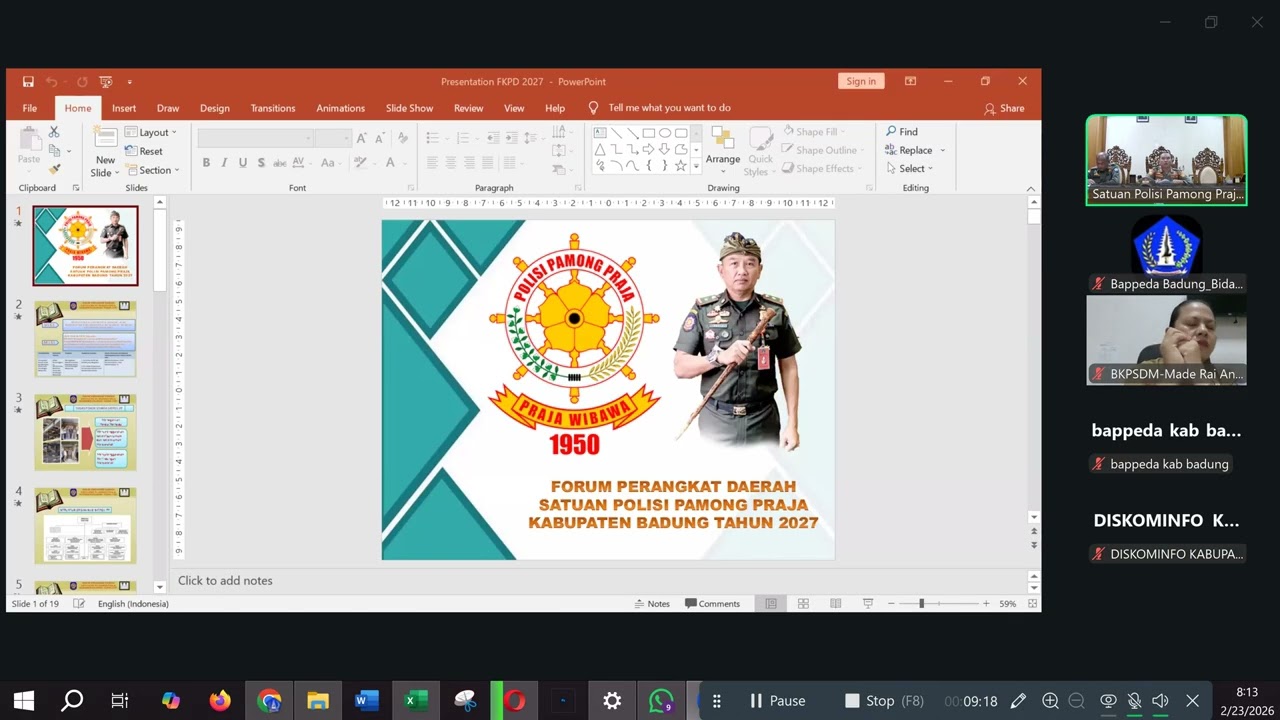The image size is (1280, 720).
Task: Open WhatsApp from the taskbar
Action: [661, 701]
